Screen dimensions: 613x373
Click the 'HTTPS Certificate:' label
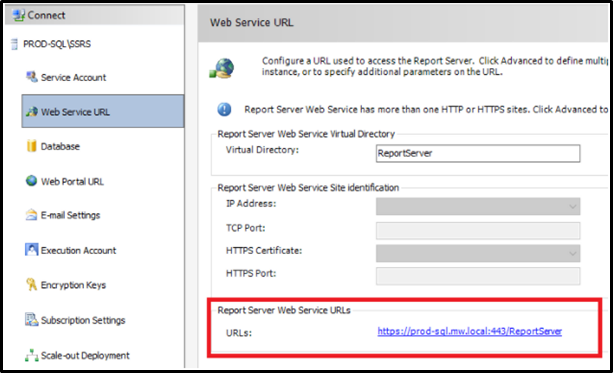[x=264, y=250]
